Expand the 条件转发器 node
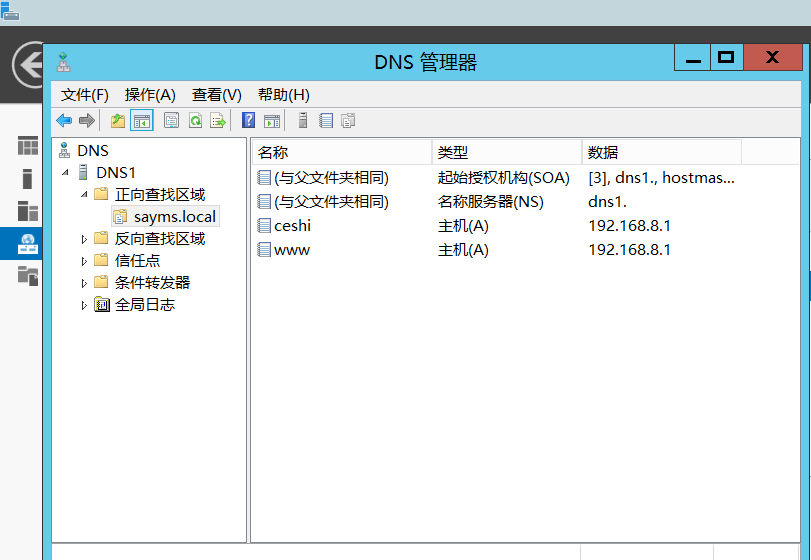 click(84, 283)
